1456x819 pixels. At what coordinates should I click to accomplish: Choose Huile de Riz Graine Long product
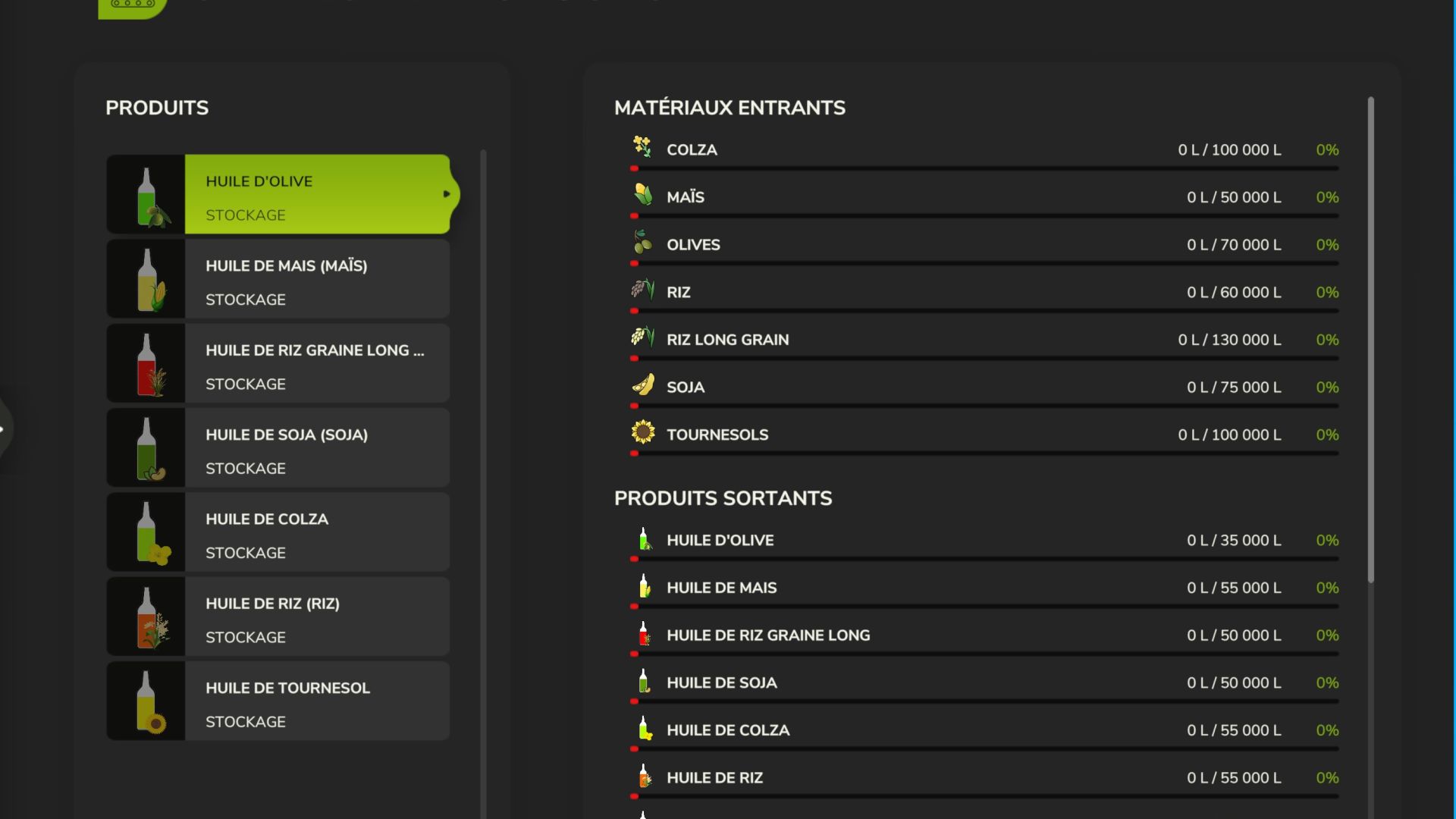317,364
